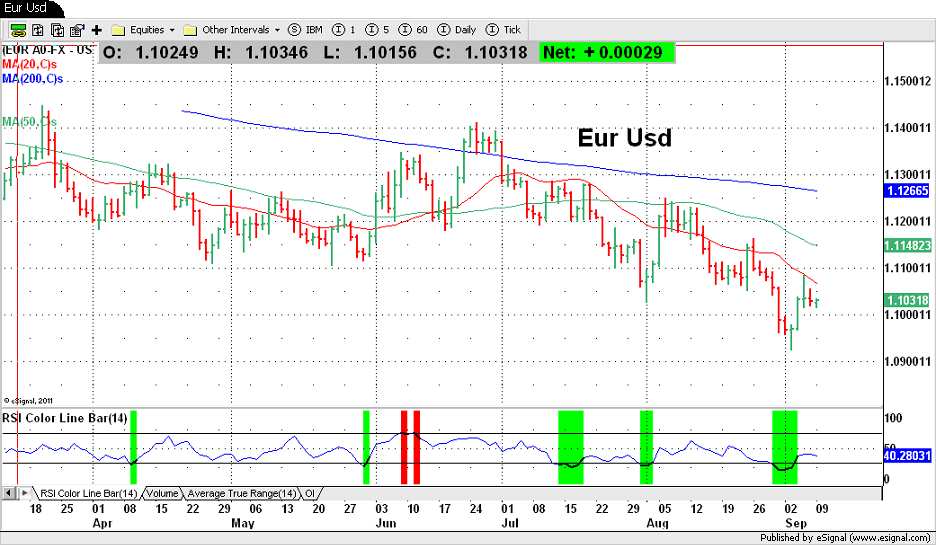This screenshot has width=936, height=545.
Task: Click the single refresh chart icon
Action: (x=38, y=30)
